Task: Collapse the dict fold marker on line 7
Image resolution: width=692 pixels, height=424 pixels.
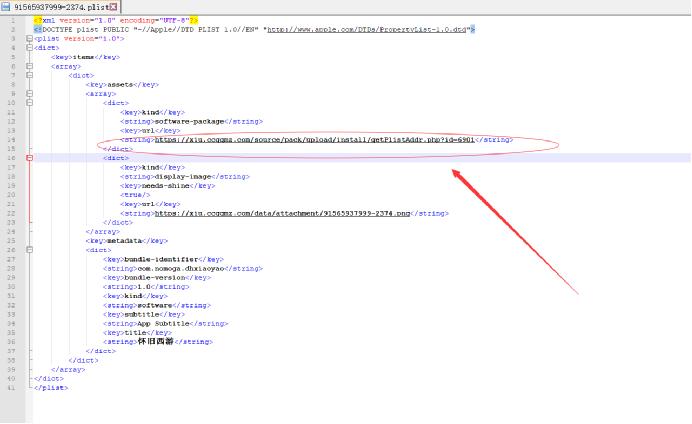Action: tap(30, 75)
